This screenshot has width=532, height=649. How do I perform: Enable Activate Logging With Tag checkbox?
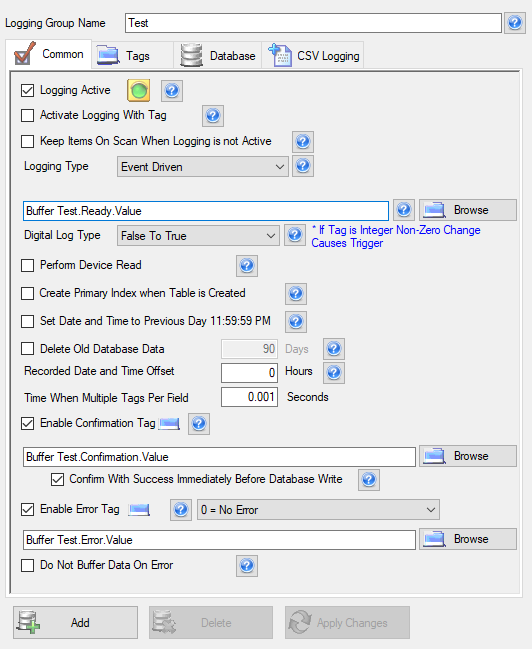27,115
